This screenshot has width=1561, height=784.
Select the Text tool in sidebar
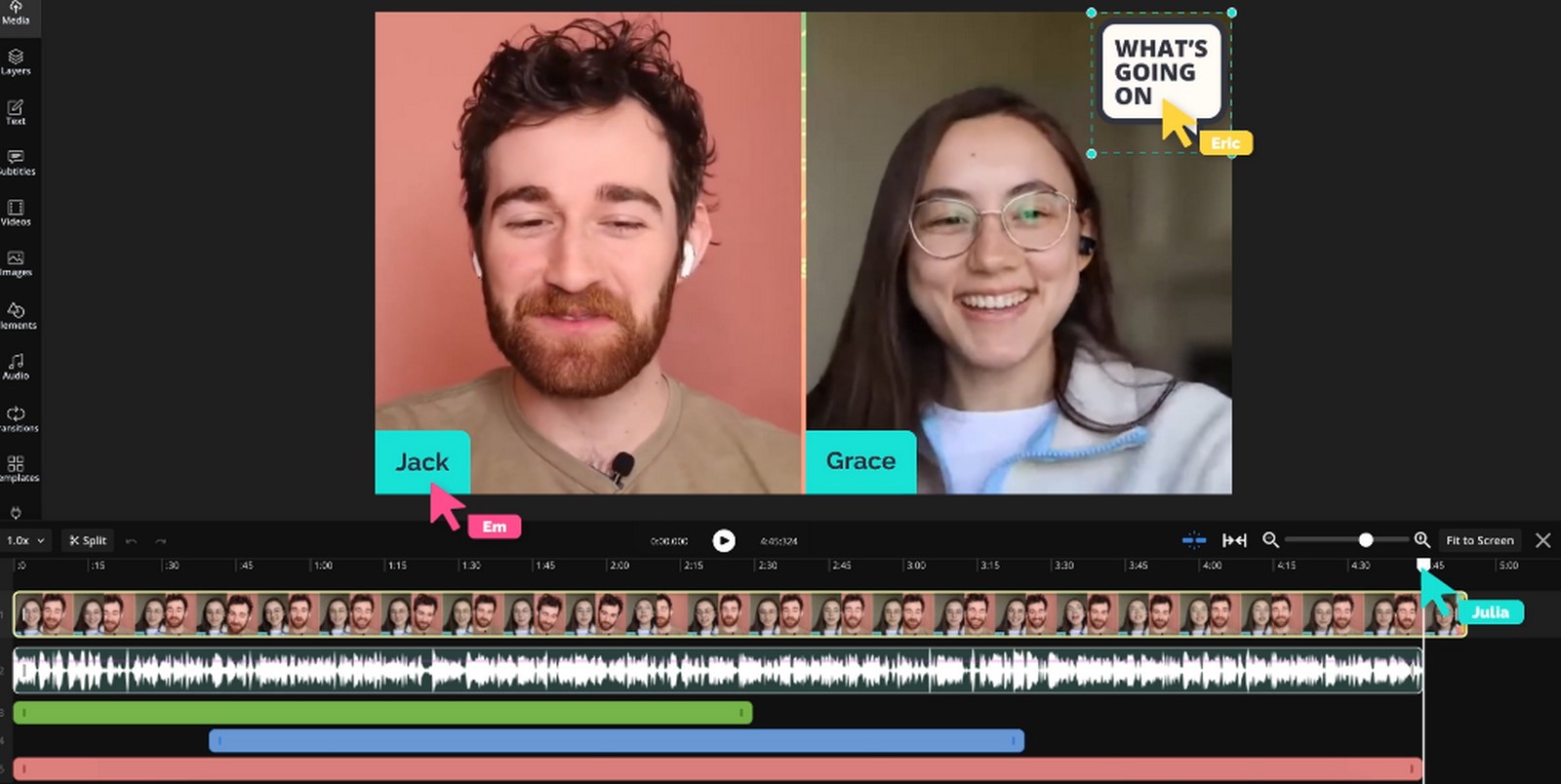tap(16, 112)
